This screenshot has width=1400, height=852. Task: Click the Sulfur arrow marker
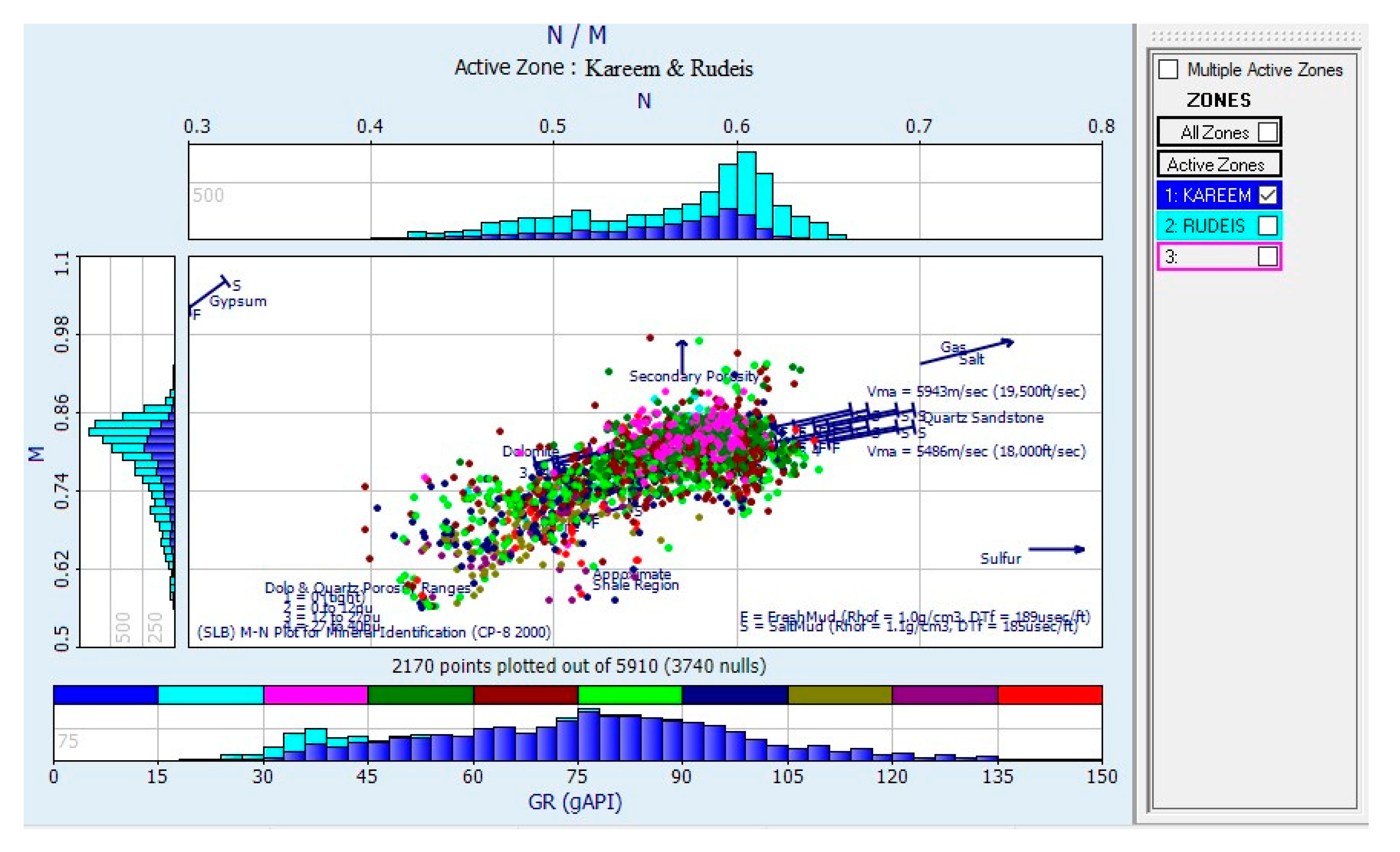tap(1056, 549)
